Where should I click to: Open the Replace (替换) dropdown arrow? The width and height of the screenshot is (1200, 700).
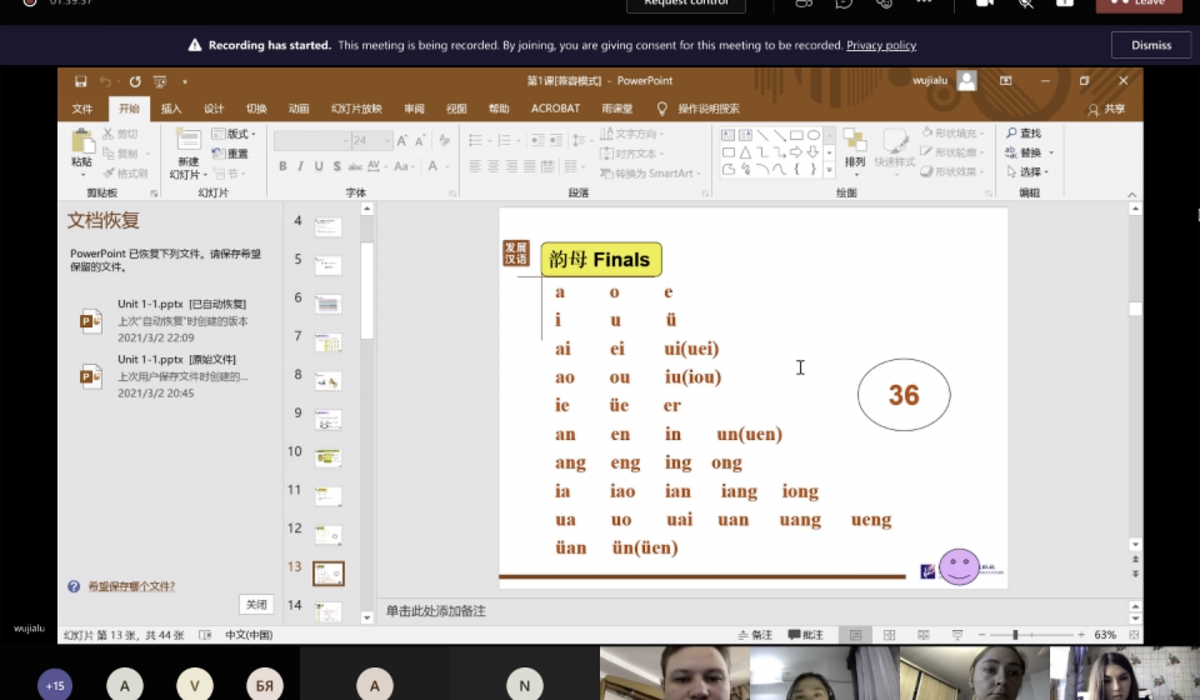[x=1051, y=153]
